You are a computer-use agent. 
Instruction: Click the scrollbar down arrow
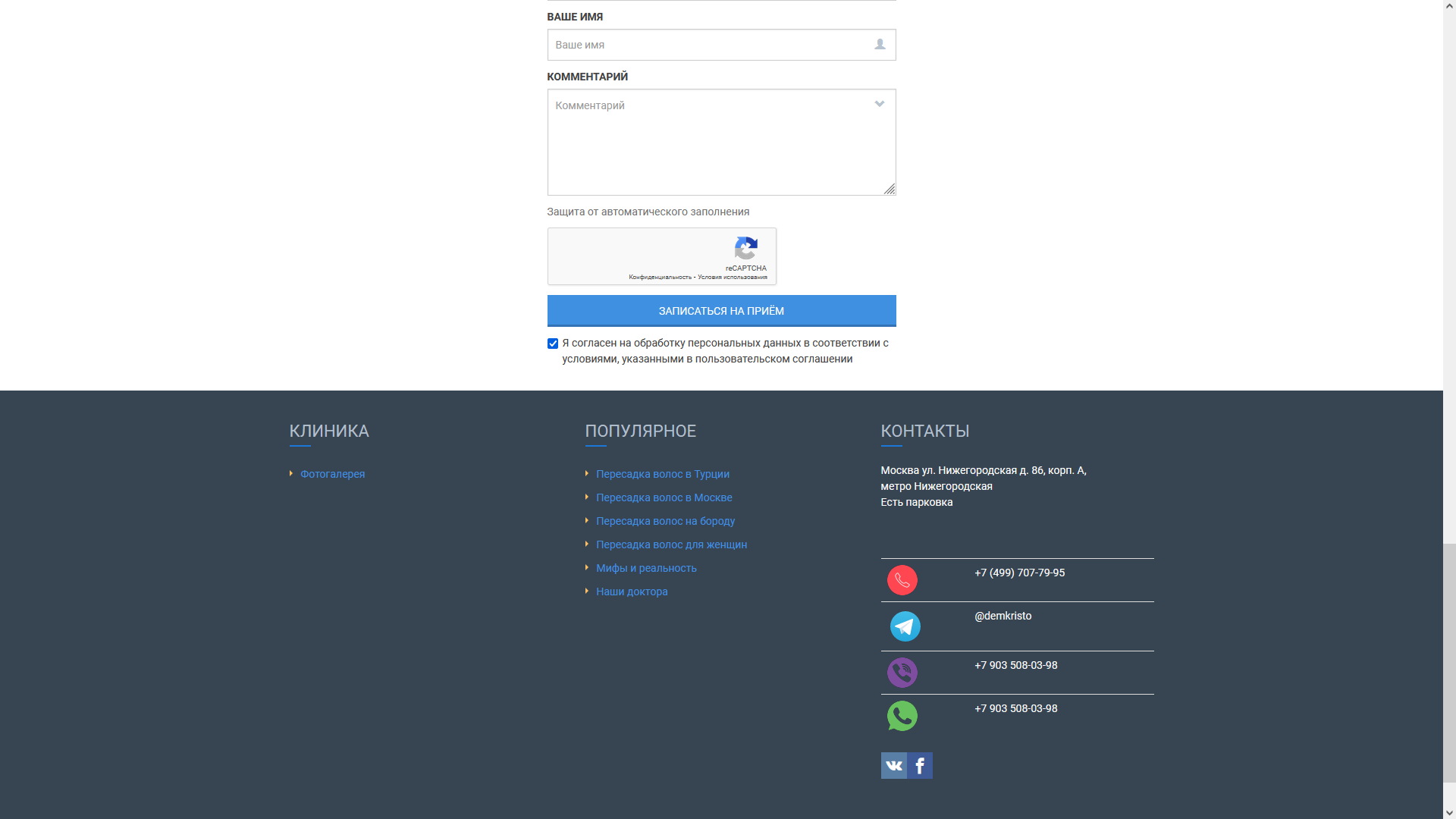coord(1449,812)
